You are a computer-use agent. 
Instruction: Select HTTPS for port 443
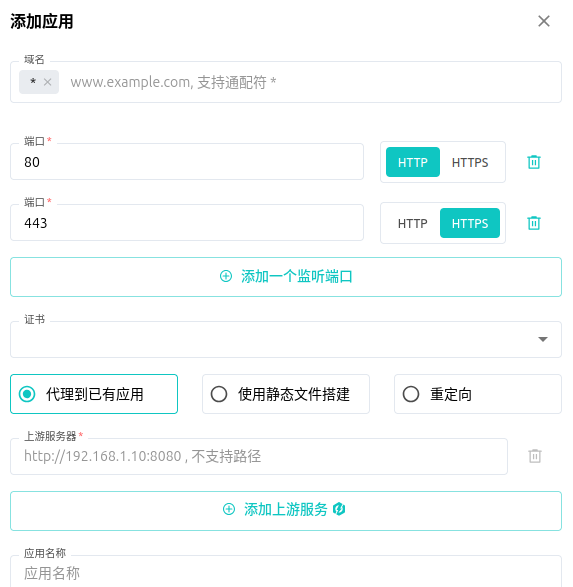pos(470,223)
